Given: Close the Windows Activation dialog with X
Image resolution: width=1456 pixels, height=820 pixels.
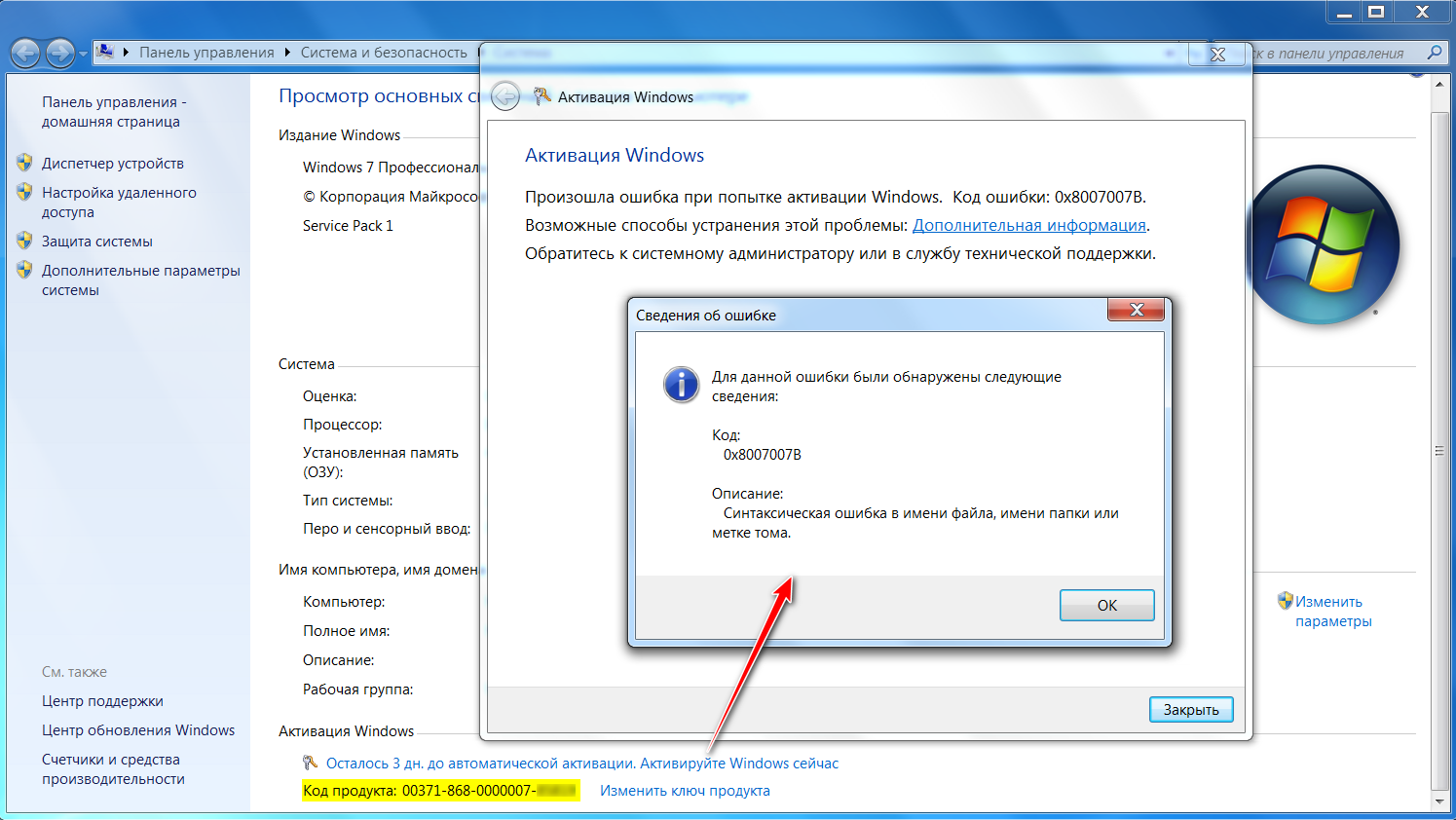Looking at the screenshot, I should (1217, 55).
